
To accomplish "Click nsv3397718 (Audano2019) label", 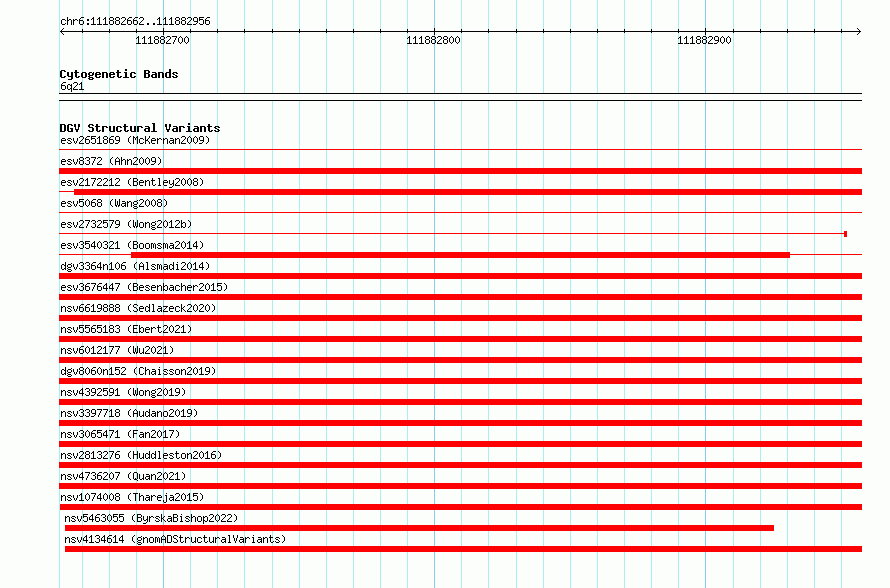I will (x=129, y=413).
